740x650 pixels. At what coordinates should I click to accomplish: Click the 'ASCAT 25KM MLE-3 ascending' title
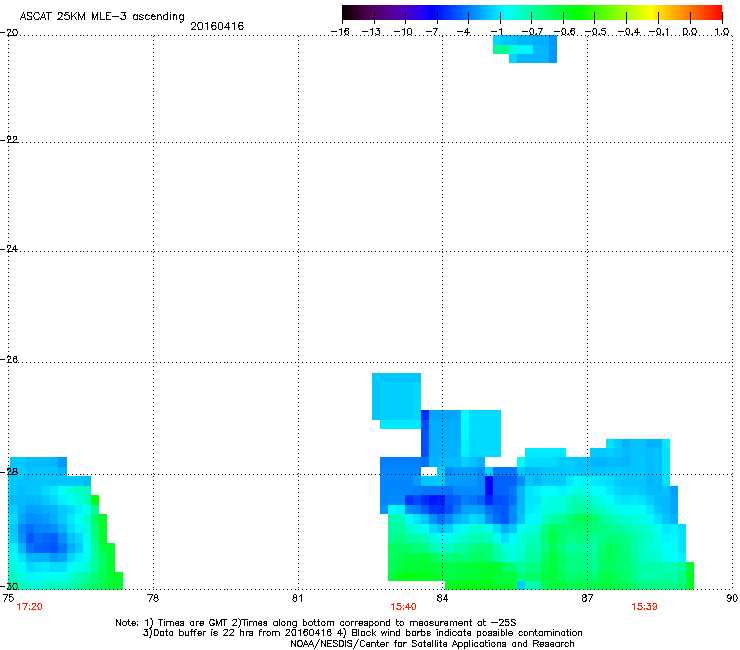coord(102,16)
